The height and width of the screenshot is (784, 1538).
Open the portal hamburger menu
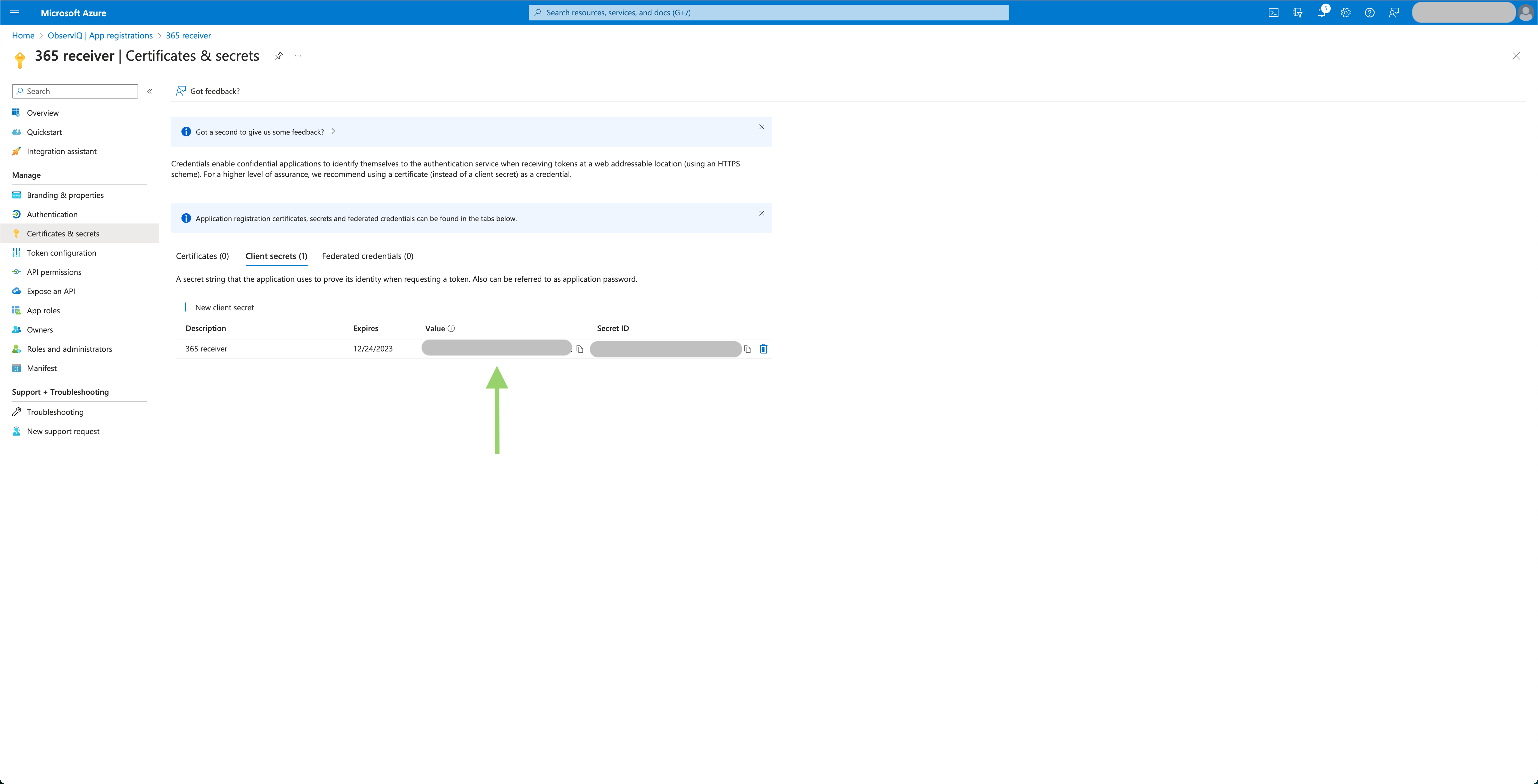(x=15, y=13)
